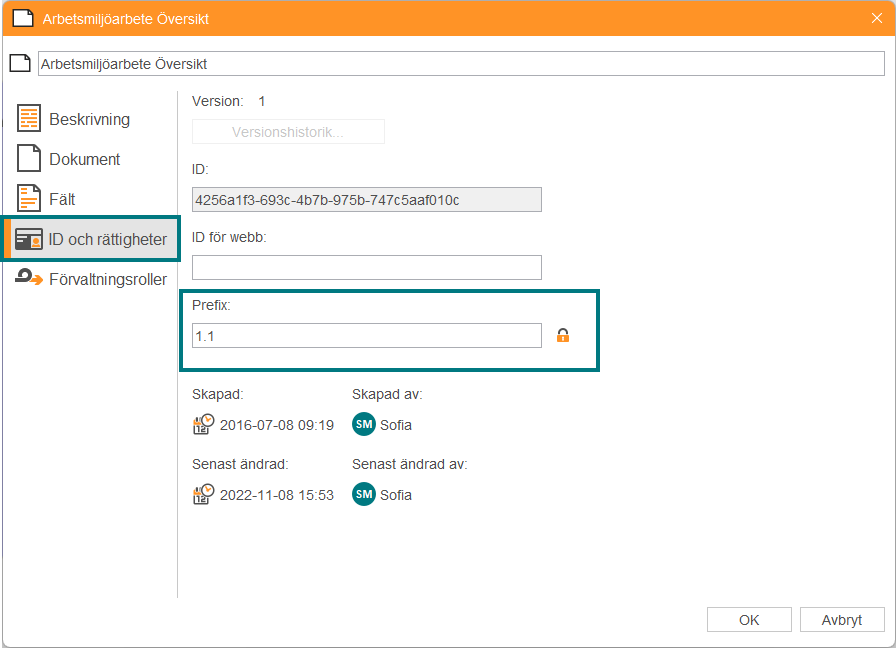This screenshot has width=896, height=648.
Task: Click the document icon left of name field
Action: tap(19, 64)
